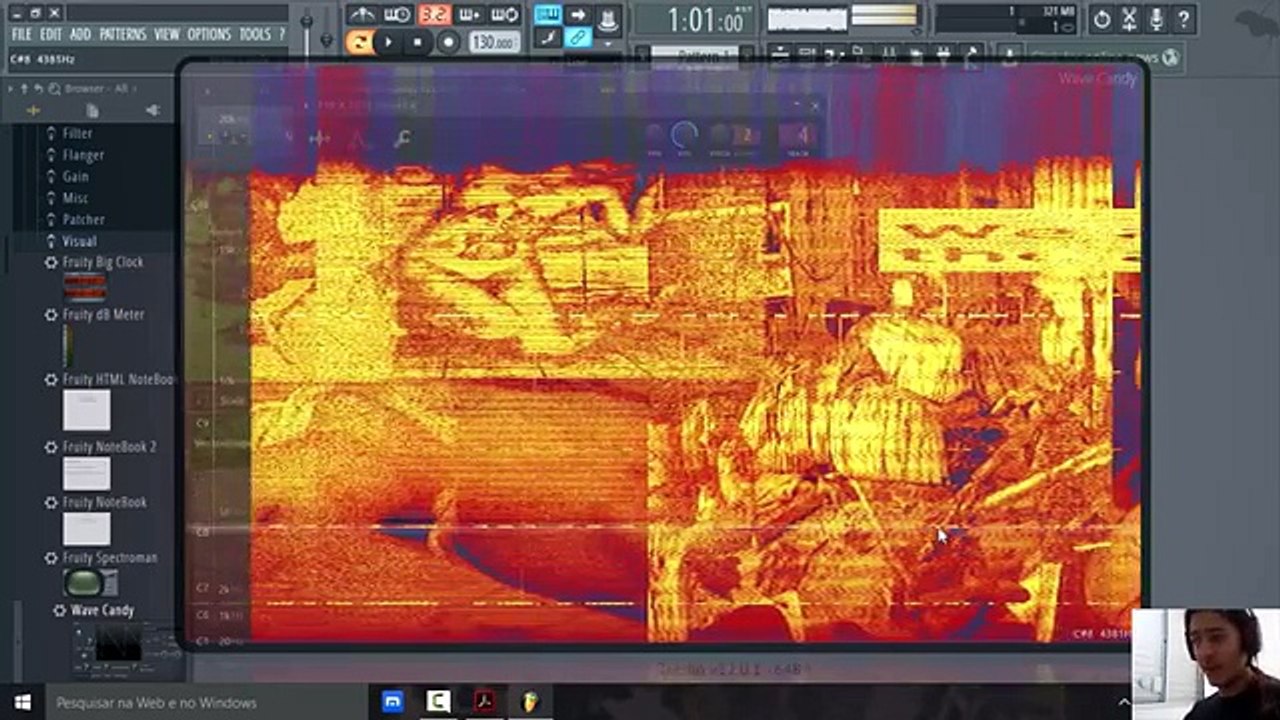Open help via the question mark icon
This screenshot has height=720, width=1280.
click(x=1183, y=19)
